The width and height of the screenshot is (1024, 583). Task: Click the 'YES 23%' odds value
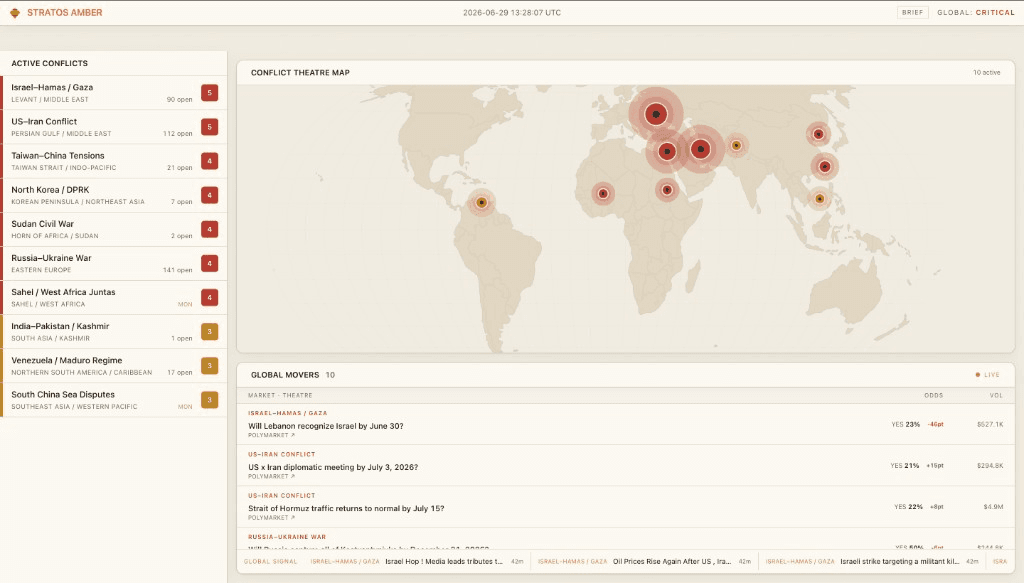point(906,424)
